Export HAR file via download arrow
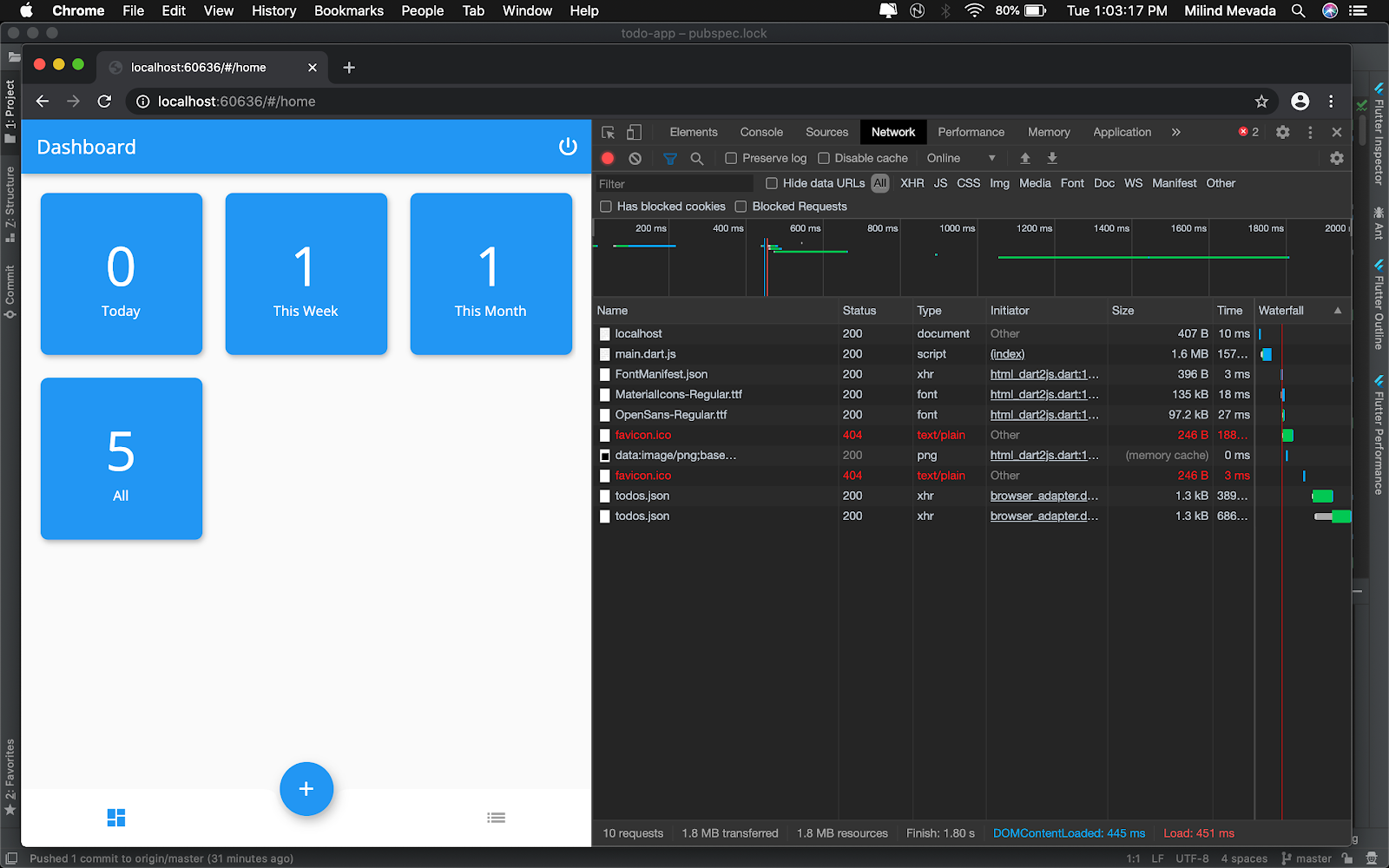Screen dimensions: 1389x868 click(1051, 158)
